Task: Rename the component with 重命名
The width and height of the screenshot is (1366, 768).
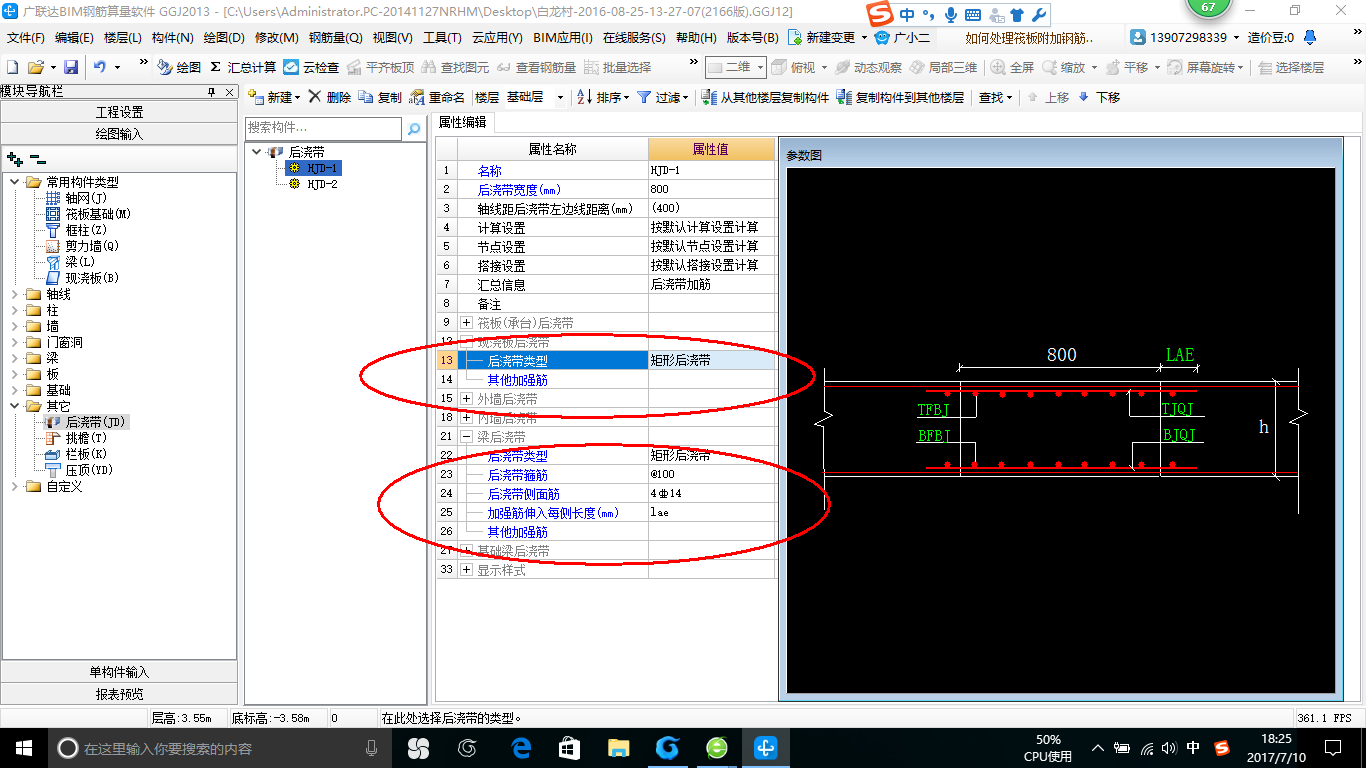Action: [x=437, y=97]
